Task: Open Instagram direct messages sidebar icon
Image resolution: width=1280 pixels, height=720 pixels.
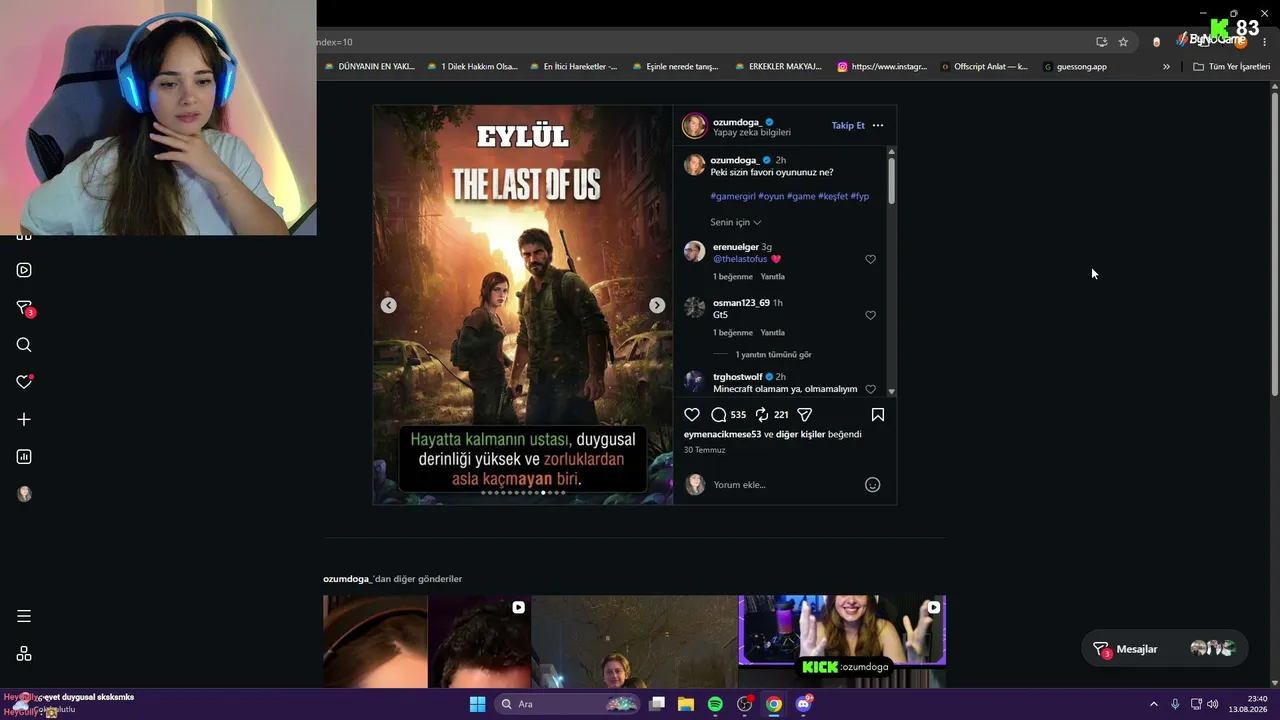Action: [24, 308]
